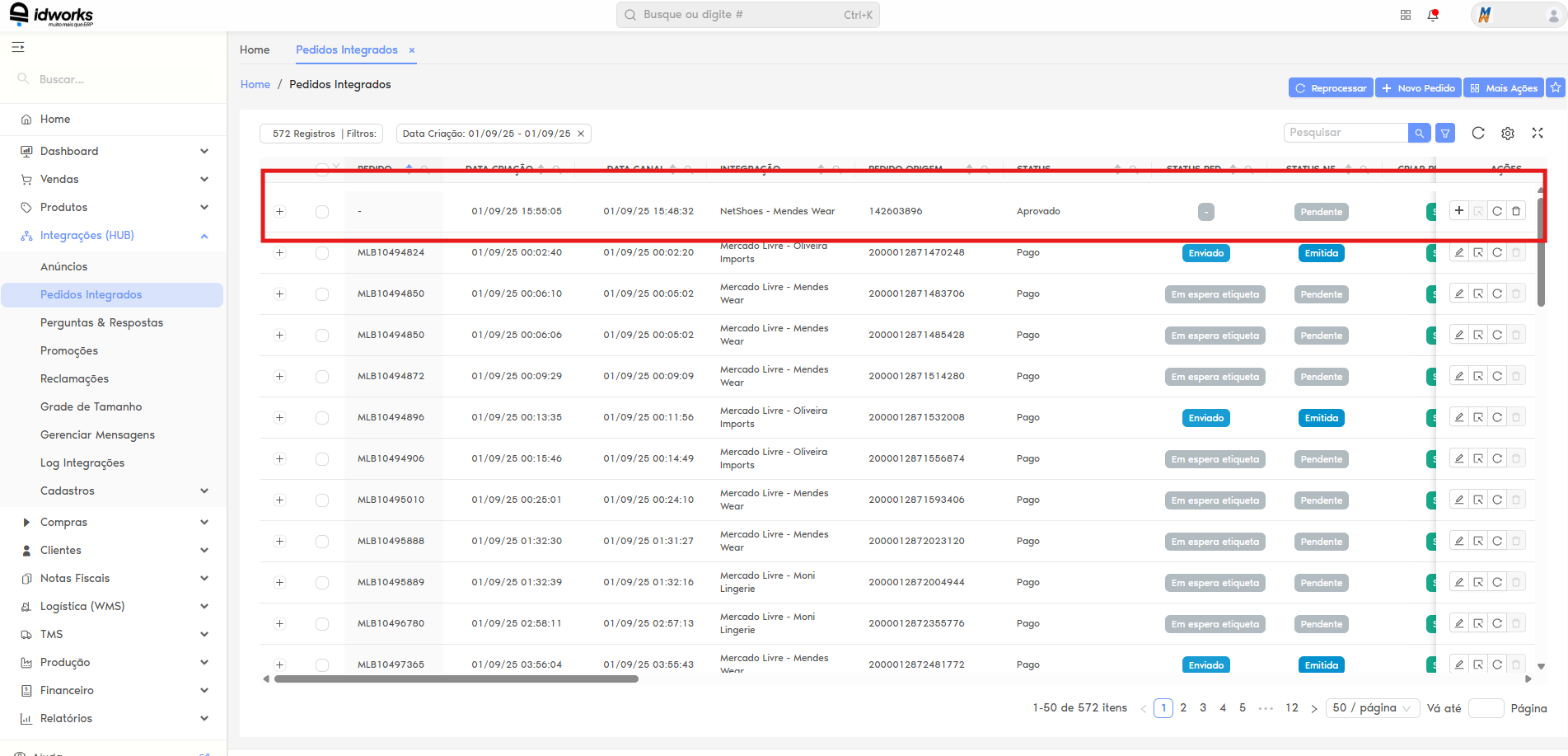This screenshot has width=1568, height=756.
Task: Toggle fullscreen table view icon
Action: click(1538, 133)
